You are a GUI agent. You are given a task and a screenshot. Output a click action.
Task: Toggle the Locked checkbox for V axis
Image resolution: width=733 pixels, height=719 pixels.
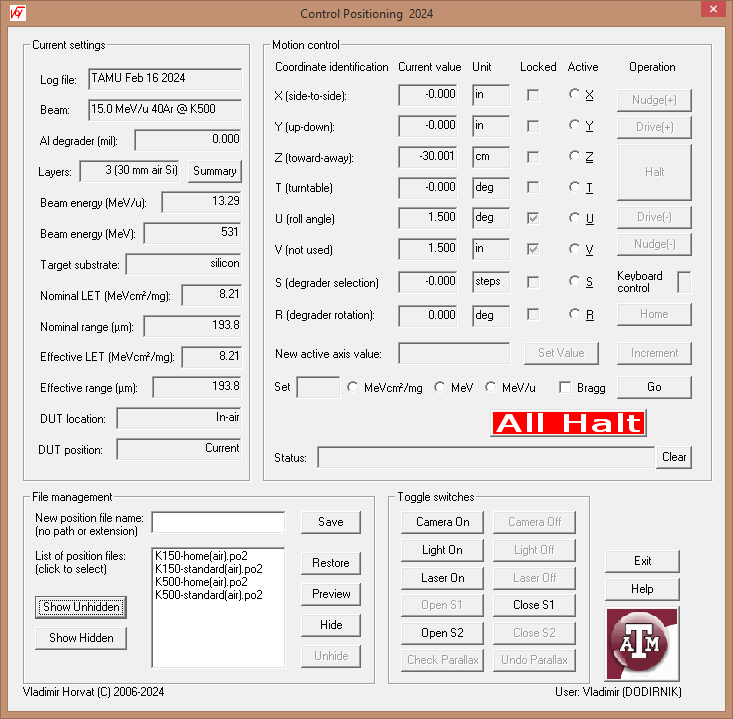pos(533,249)
